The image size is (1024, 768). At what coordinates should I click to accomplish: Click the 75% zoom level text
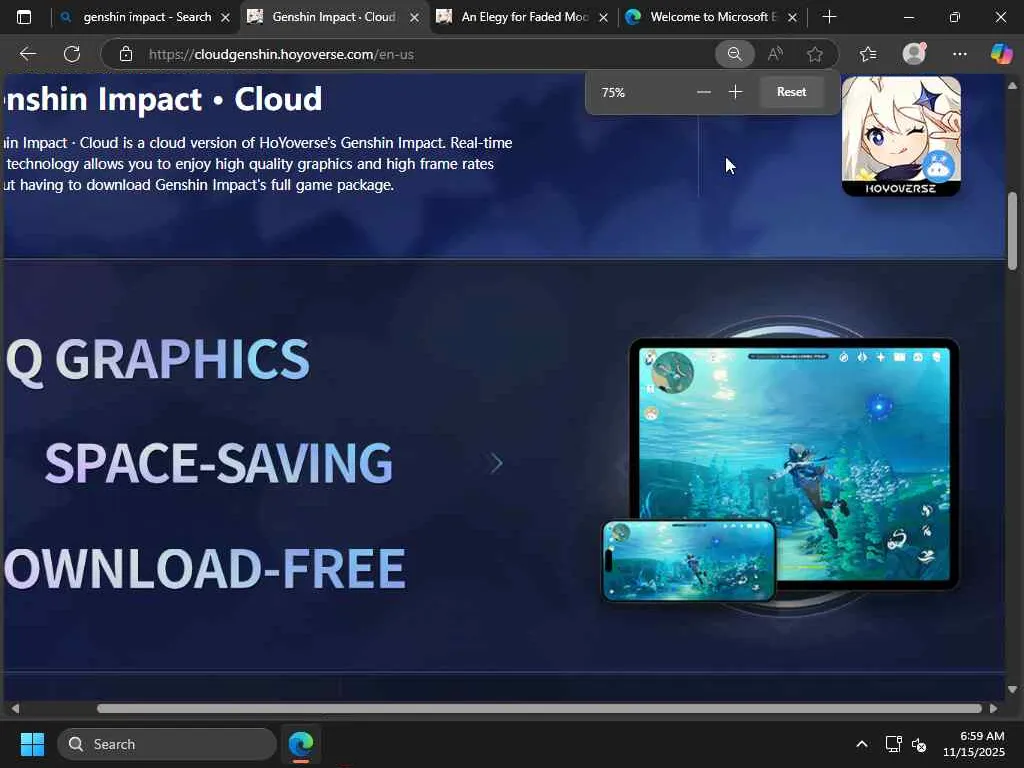tap(613, 92)
